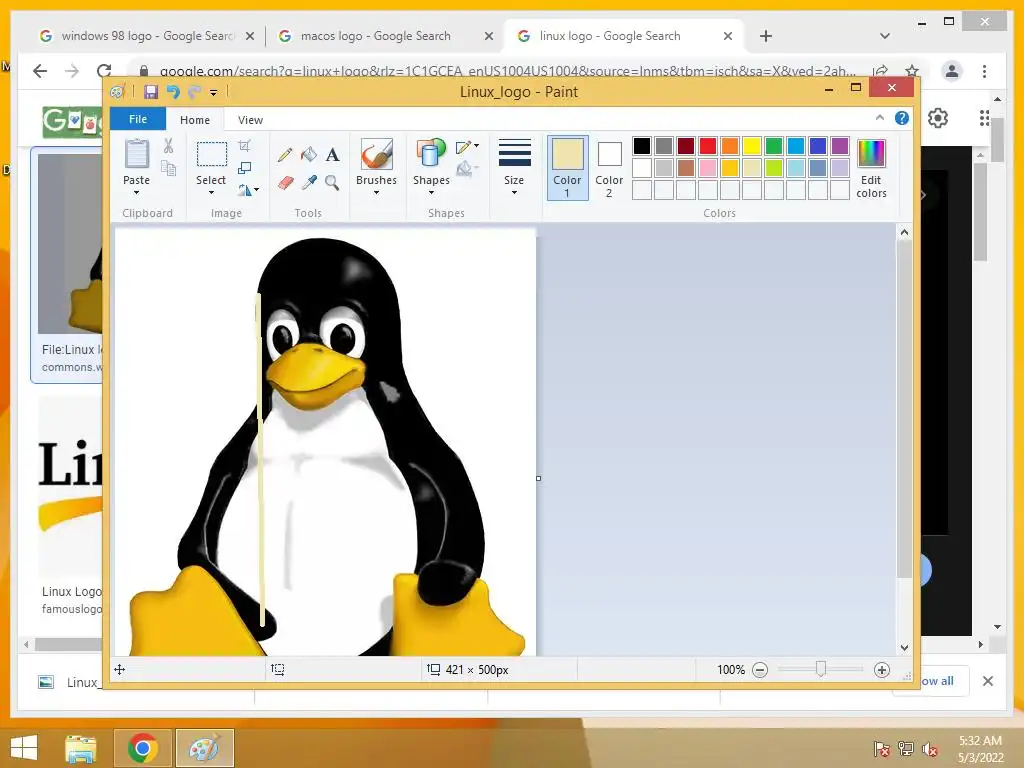The width and height of the screenshot is (1024, 768).
Task: Click Chrome profile avatar icon
Action: pos(952,71)
